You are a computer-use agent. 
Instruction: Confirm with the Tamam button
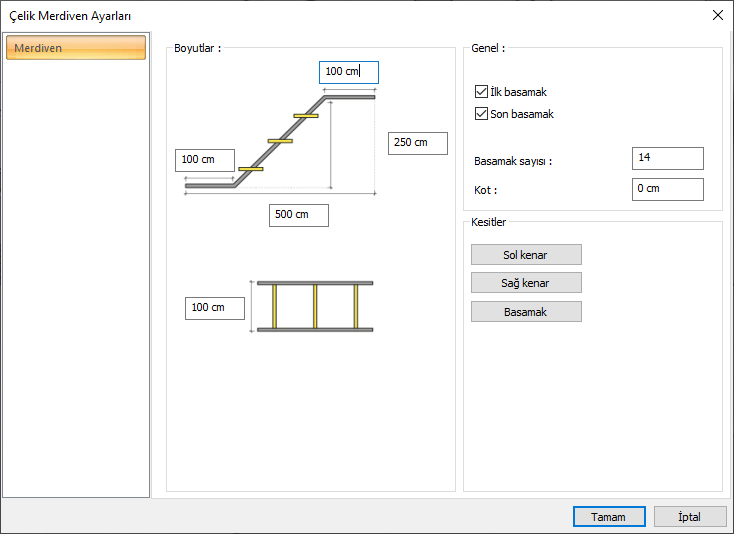(x=608, y=517)
